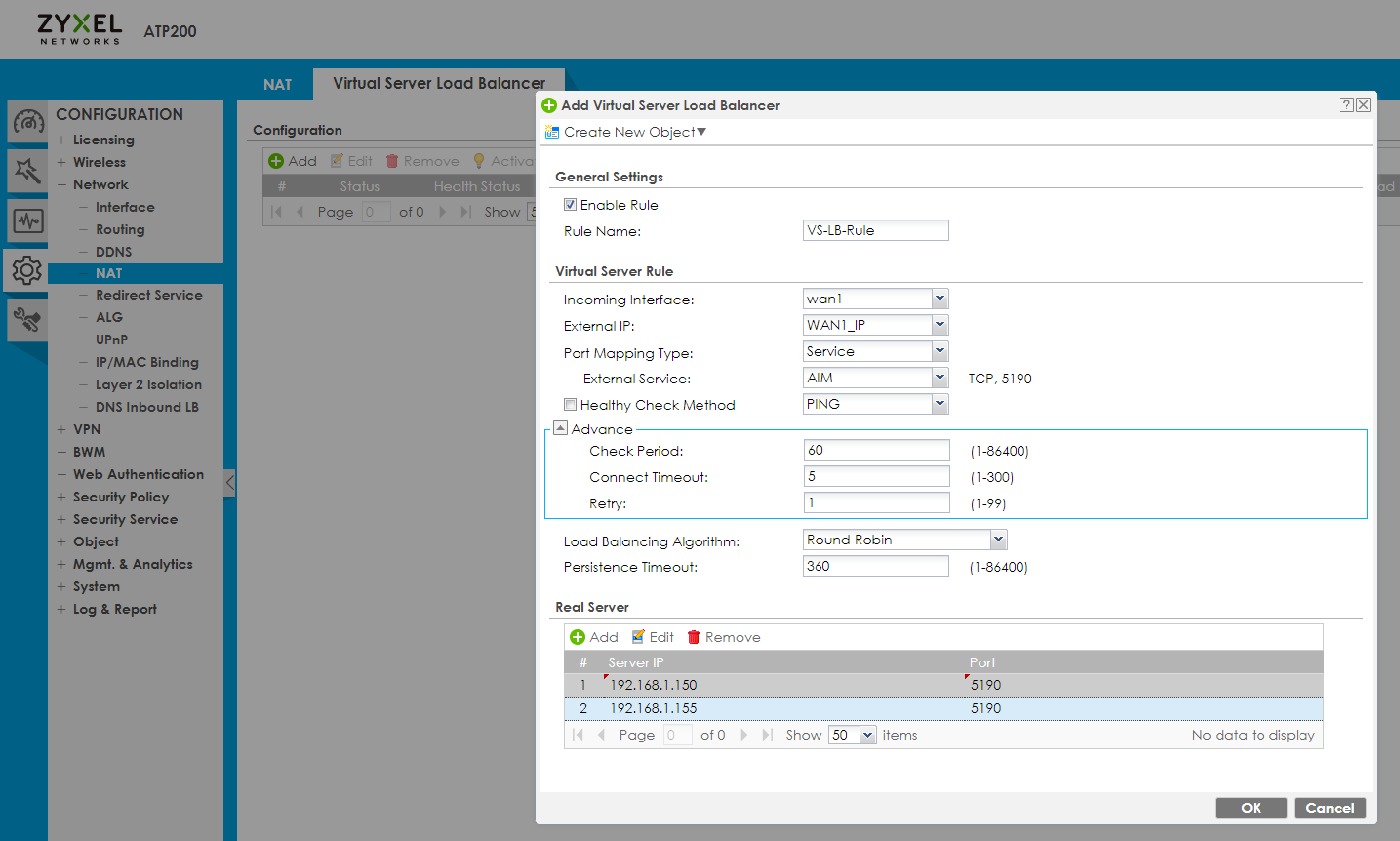Uncheck the Enable Rule checkbox

click(x=570, y=205)
